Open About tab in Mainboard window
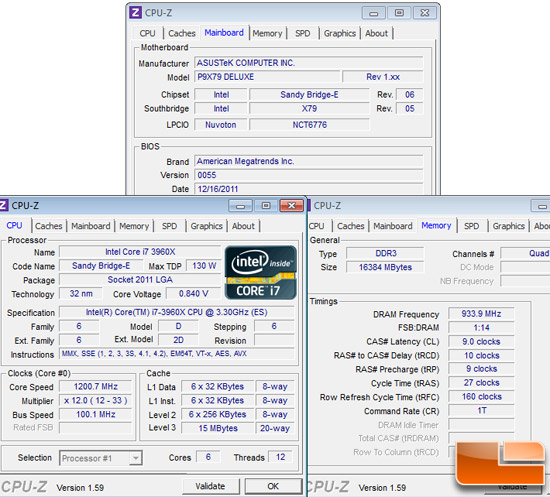The image size is (550, 497). point(376,33)
